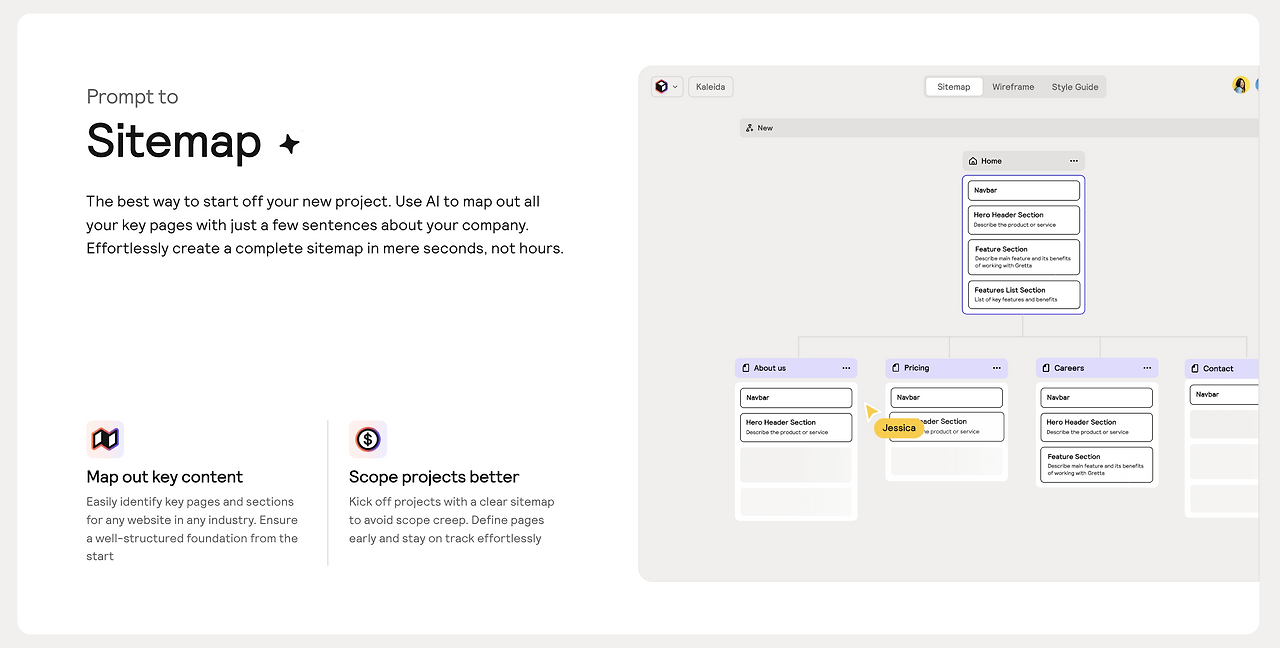Click the Home page house icon
Screen dimensions: 1280x648
click(973, 161)
